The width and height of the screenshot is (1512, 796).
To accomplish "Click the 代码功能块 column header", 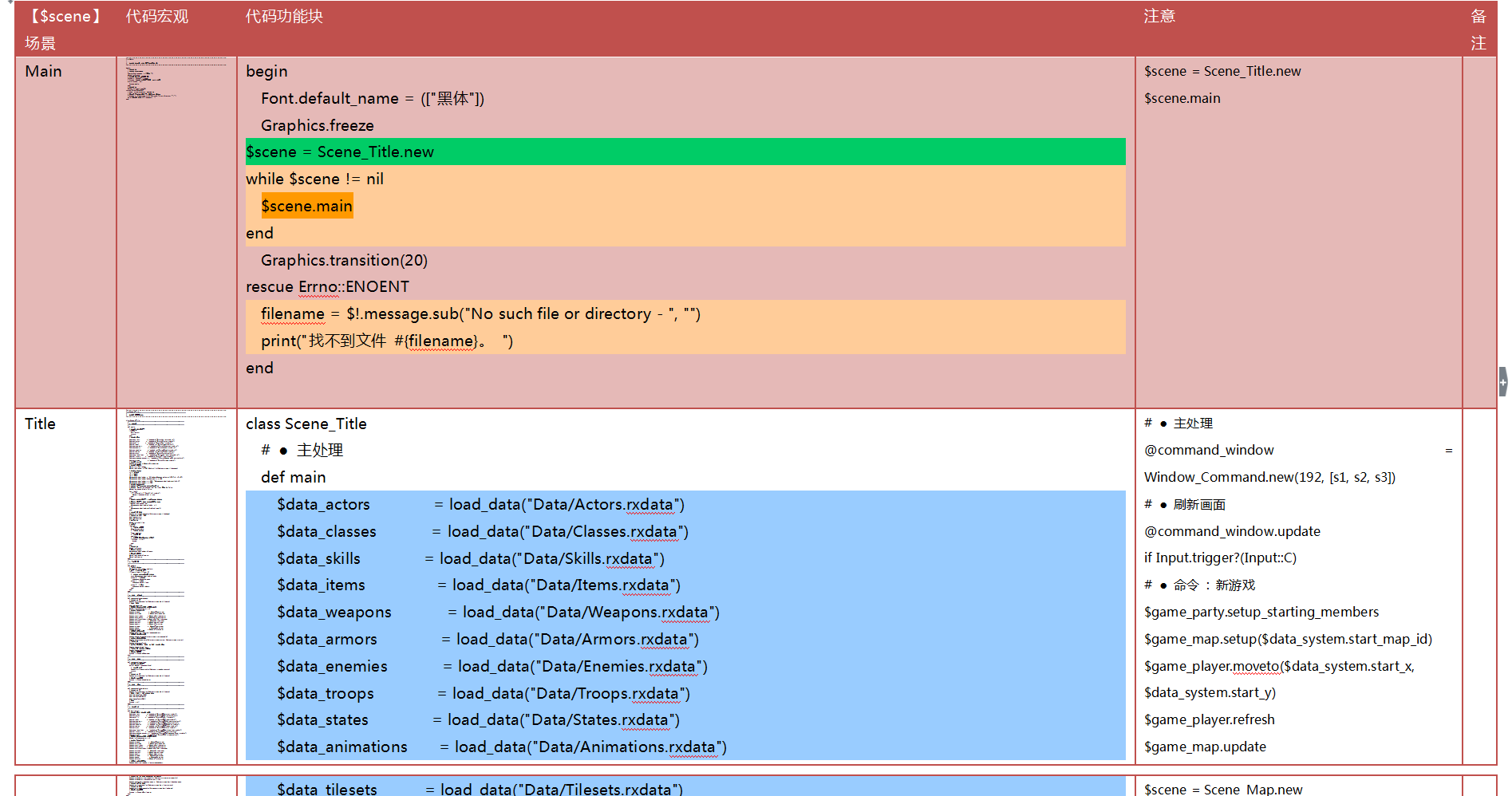I will click(x=284, y=17).
